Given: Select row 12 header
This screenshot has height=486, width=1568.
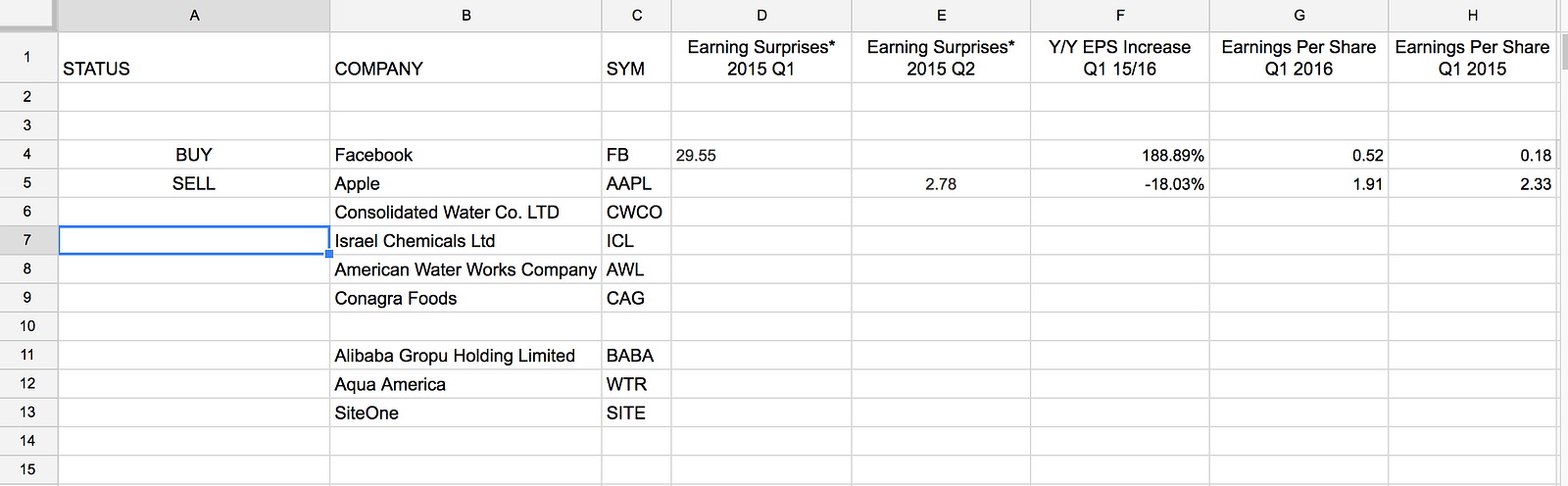Looking at the screenshot, I should pyautogui.click(x=27, y=383).
